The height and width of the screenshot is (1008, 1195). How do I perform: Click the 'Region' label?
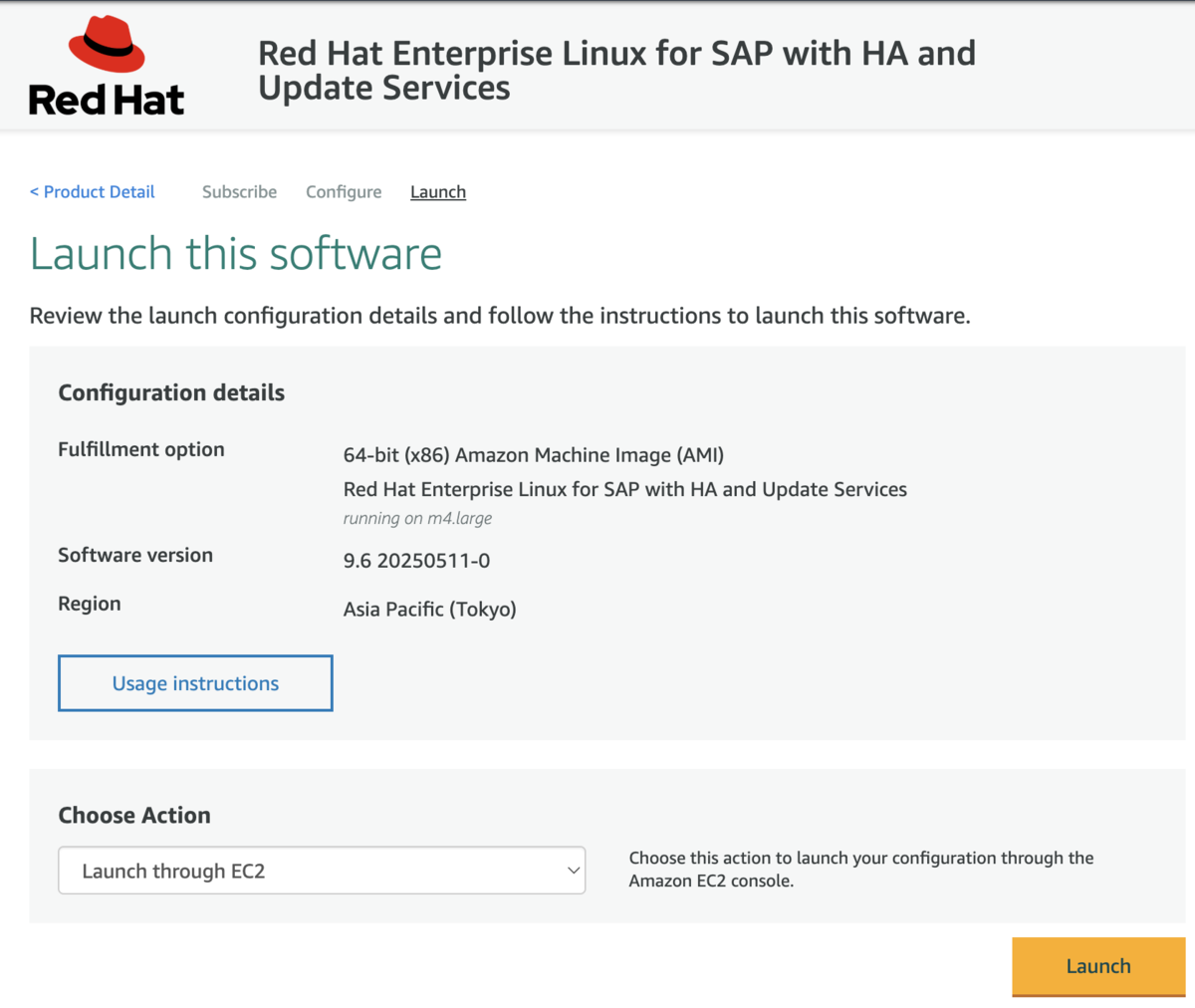tap(90, 605)
